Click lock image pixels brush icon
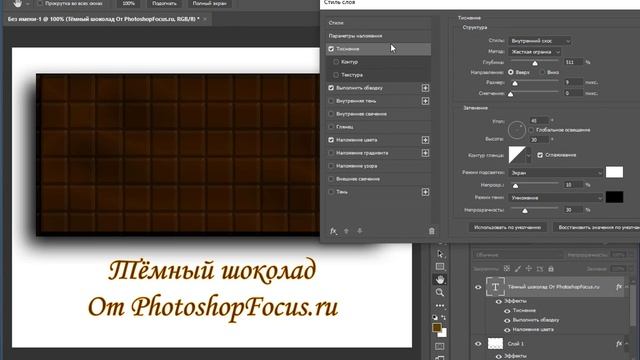The width and height of the screenshot is (640, 360). [518, 269]
